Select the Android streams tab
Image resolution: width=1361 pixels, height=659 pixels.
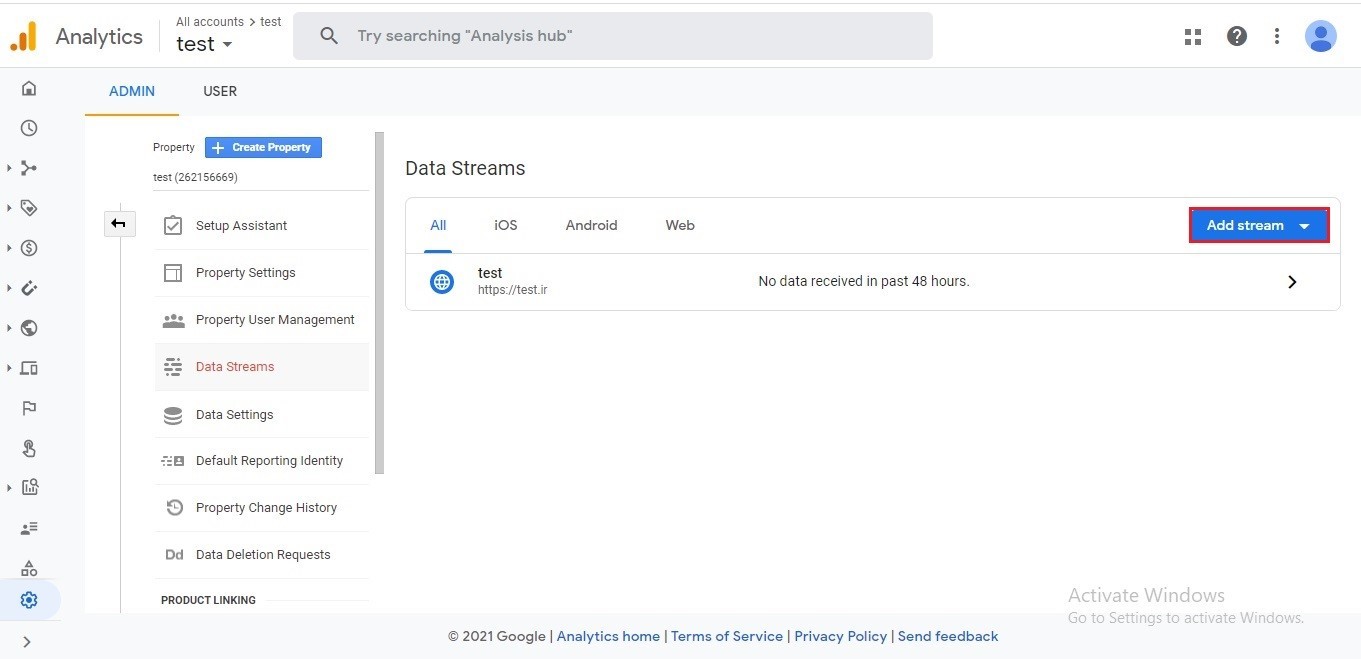click(x=591, y=225)
